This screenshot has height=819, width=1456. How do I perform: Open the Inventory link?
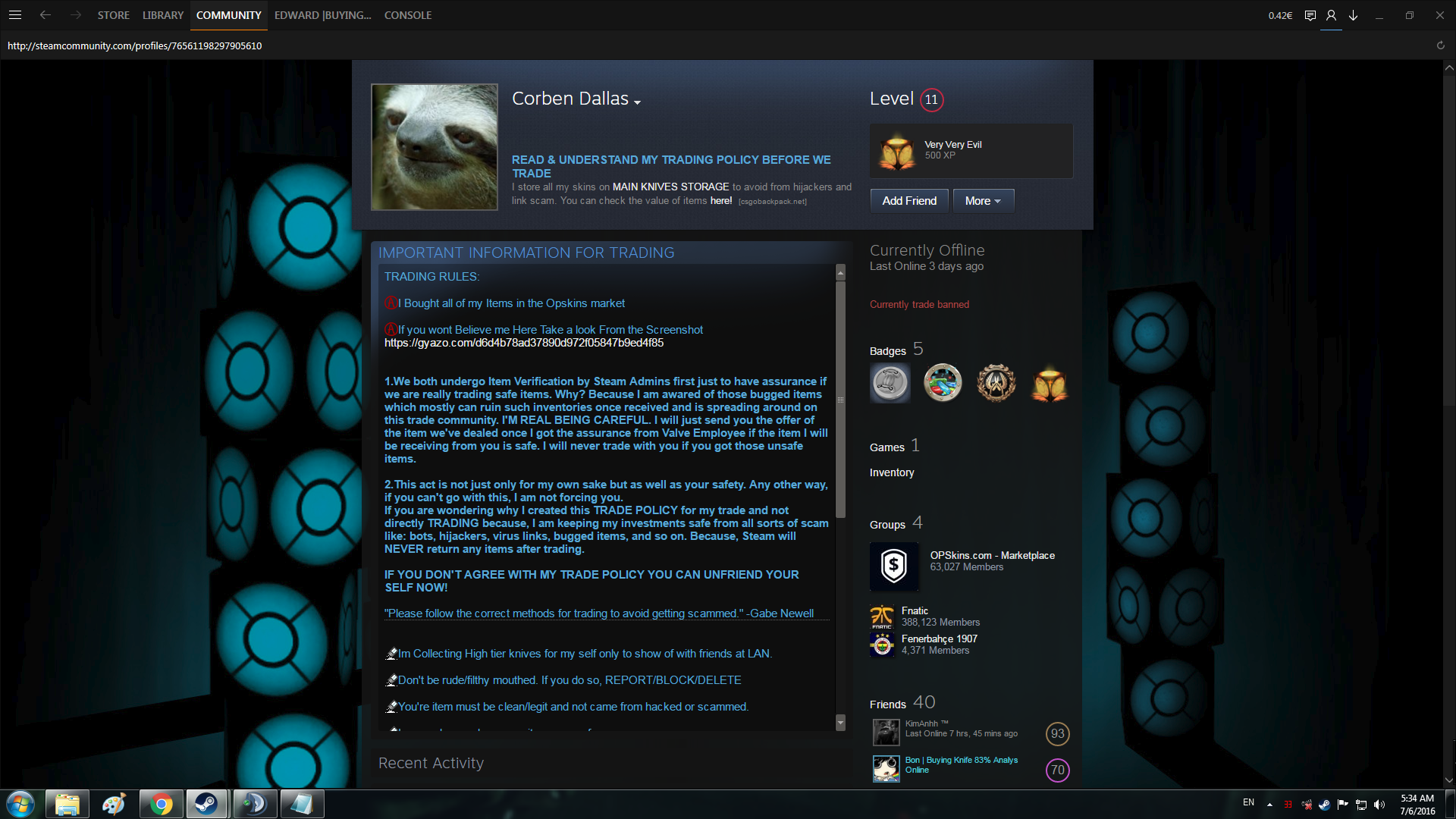[892, 472]
